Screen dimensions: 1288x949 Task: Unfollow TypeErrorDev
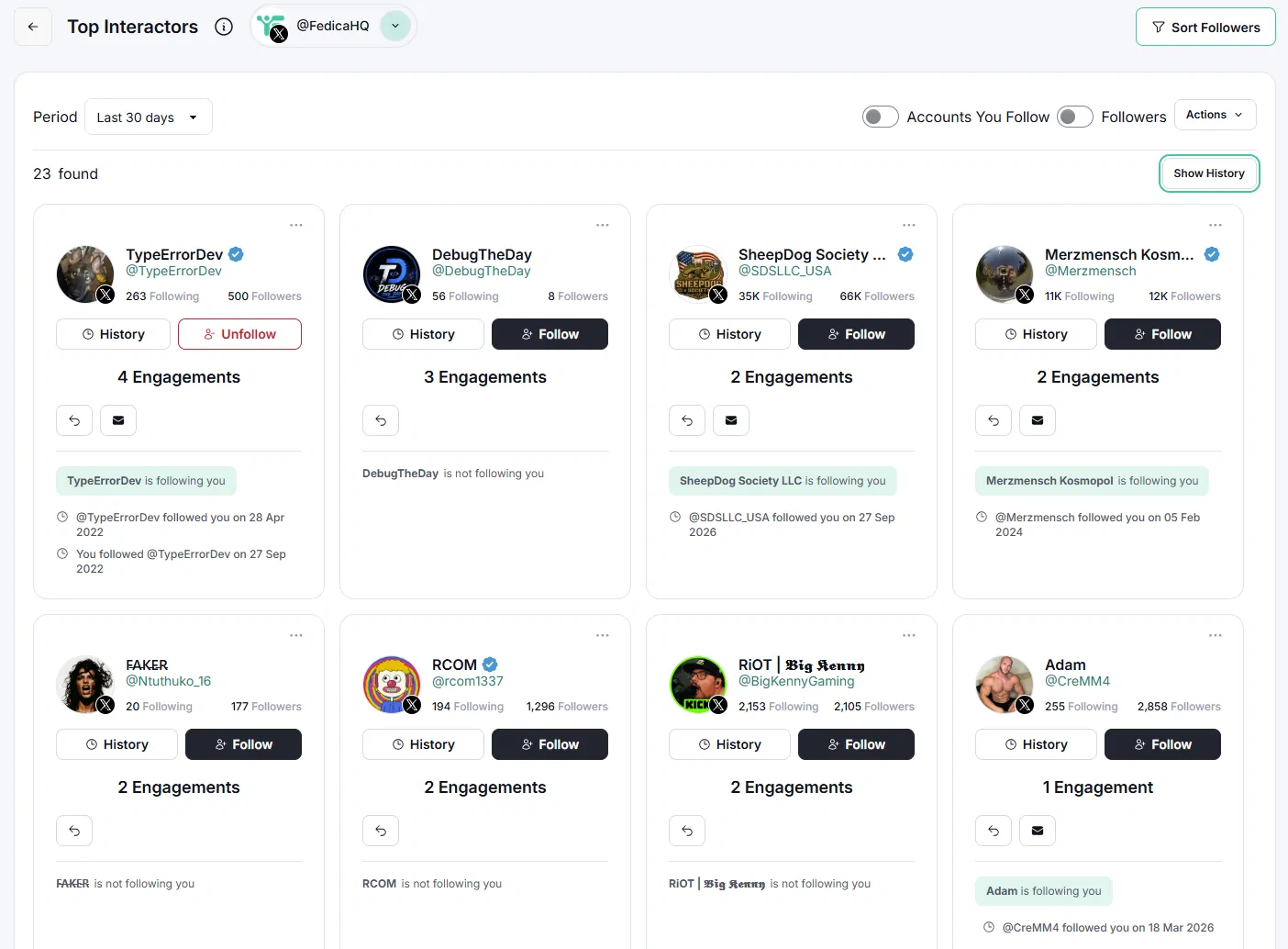tap(239, 334)
